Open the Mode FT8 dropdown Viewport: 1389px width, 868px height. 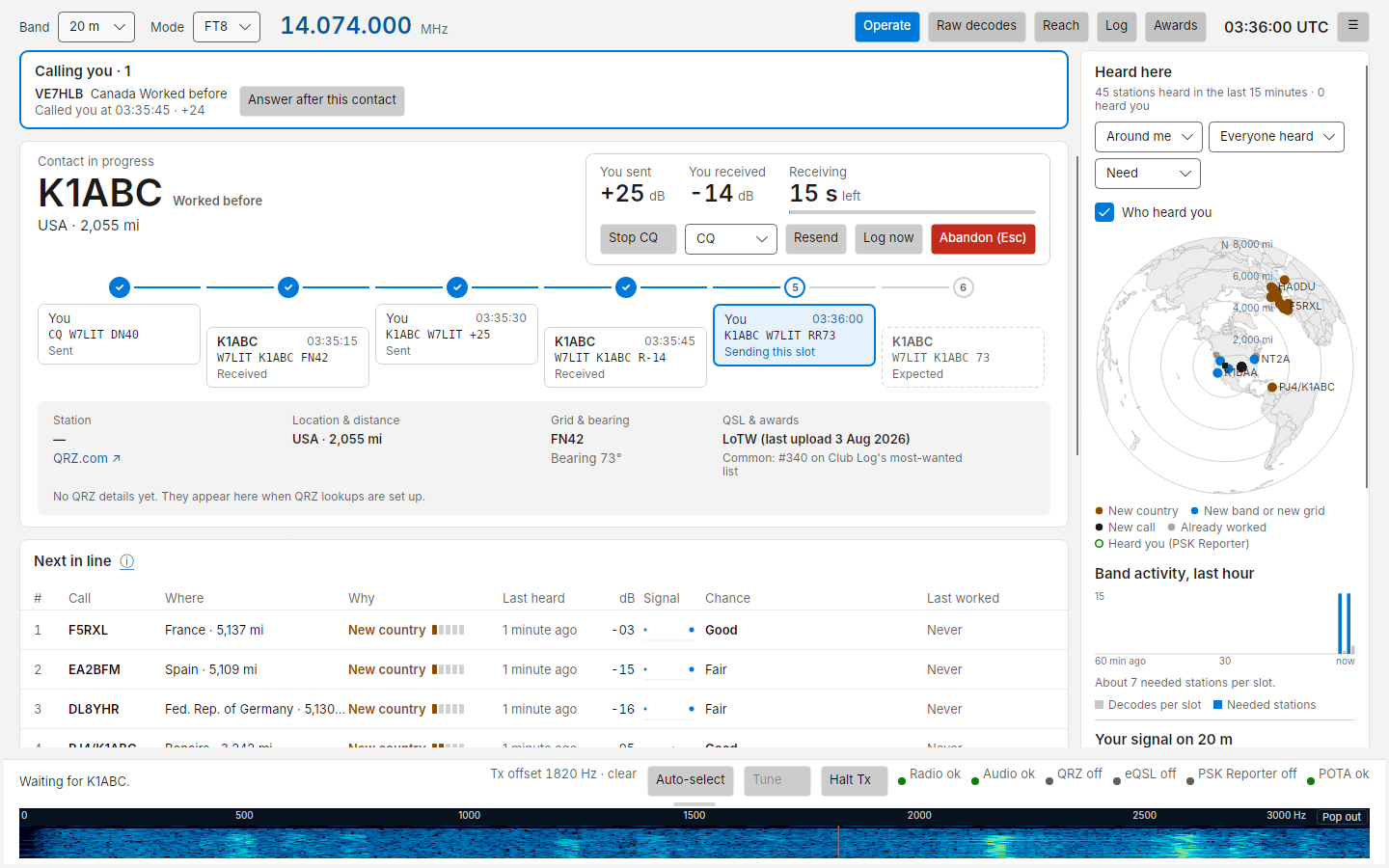(x=227, y=27)
